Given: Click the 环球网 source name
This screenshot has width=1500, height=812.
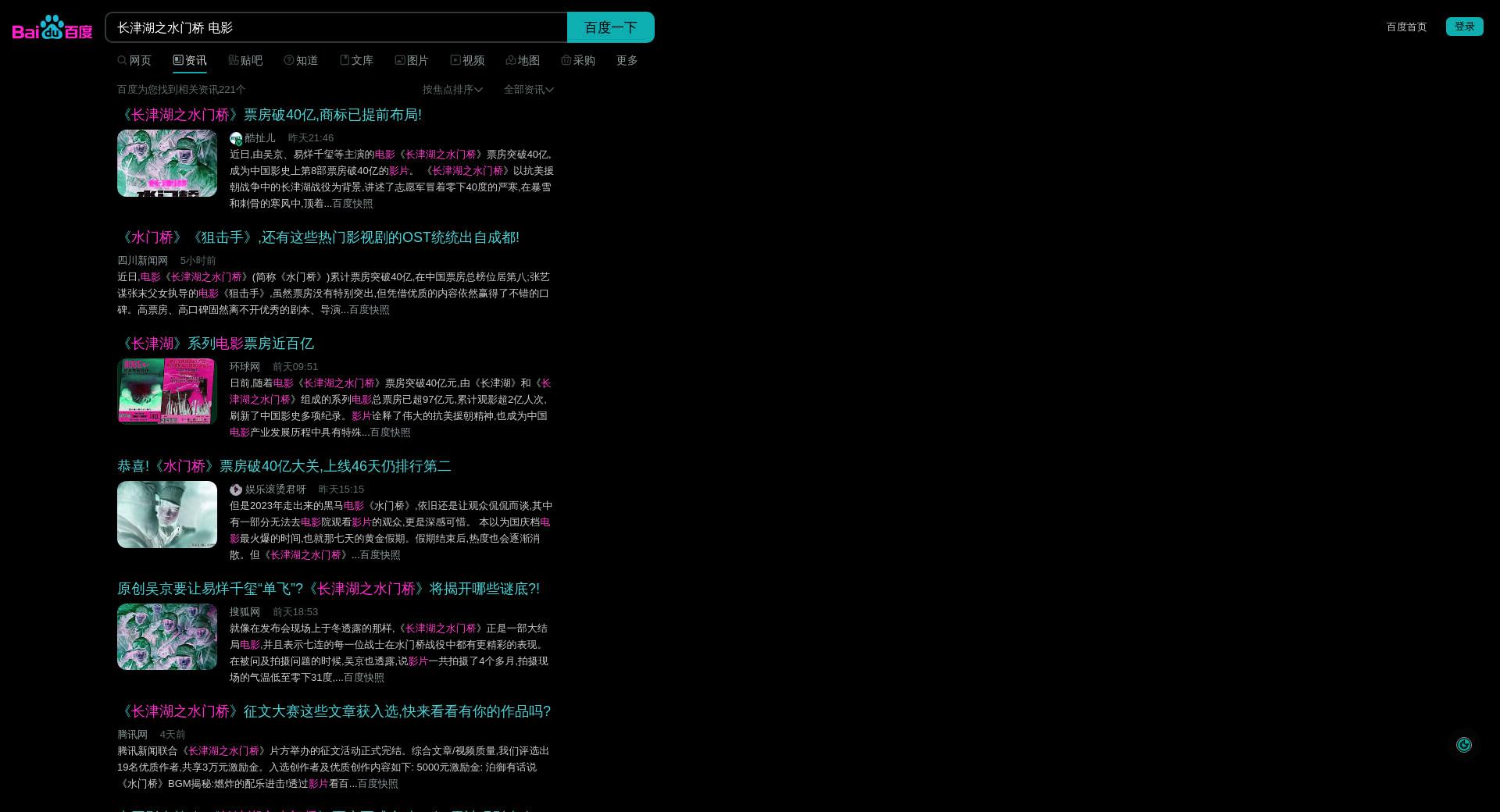Looking at the screenshot, I should point(245,367).
